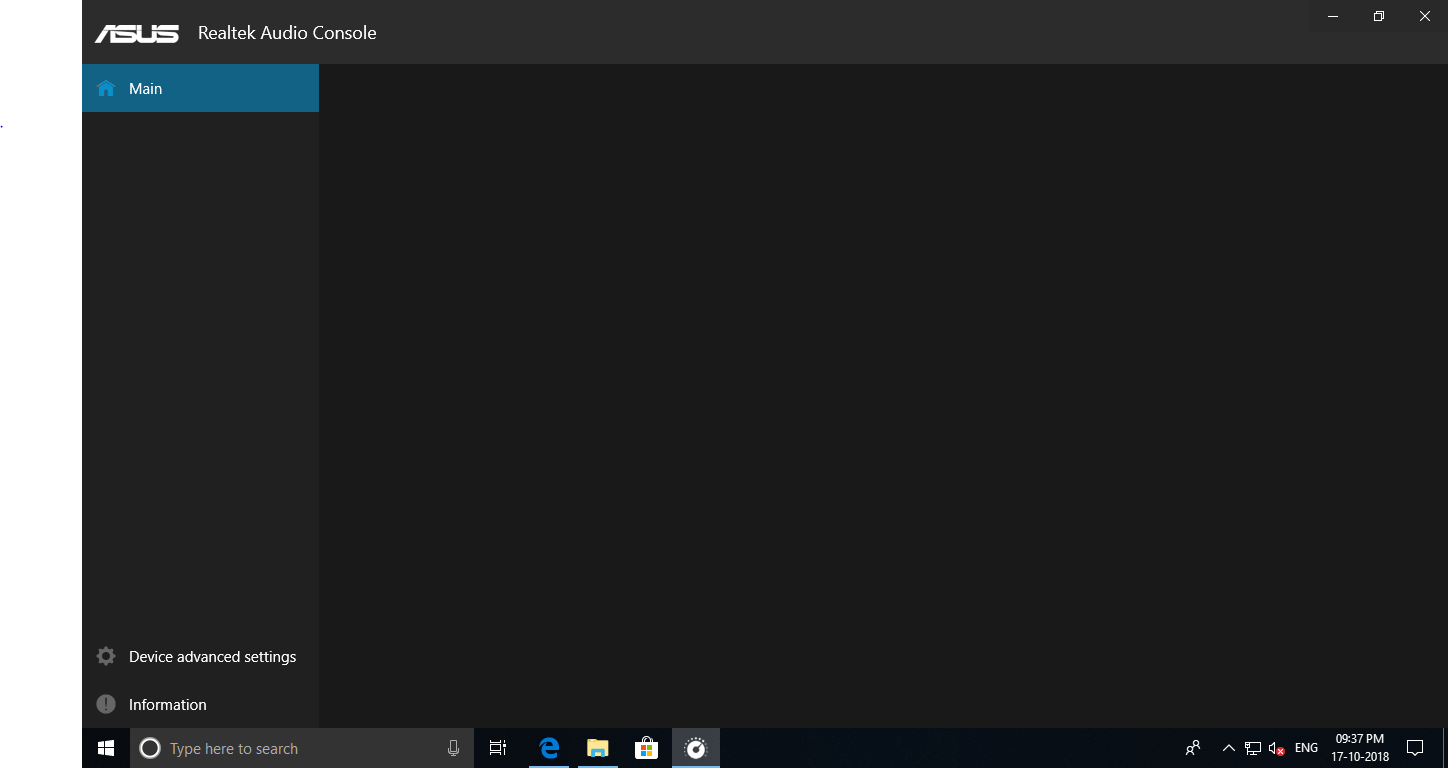Expand the hidden tray icons chevron
This screenshot has height=768, width=1448.
pos(1229,748)
